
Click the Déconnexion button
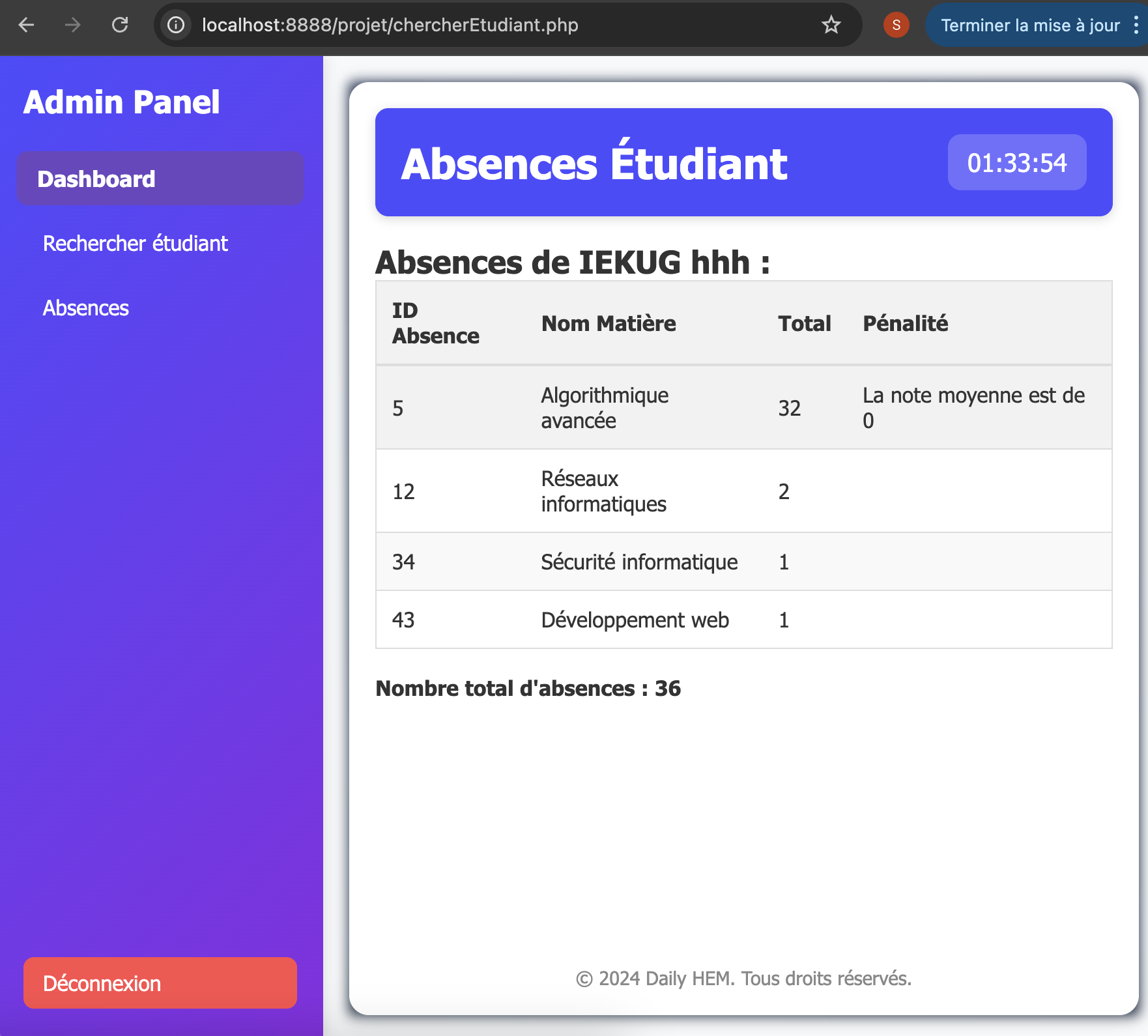click(160, 983)
